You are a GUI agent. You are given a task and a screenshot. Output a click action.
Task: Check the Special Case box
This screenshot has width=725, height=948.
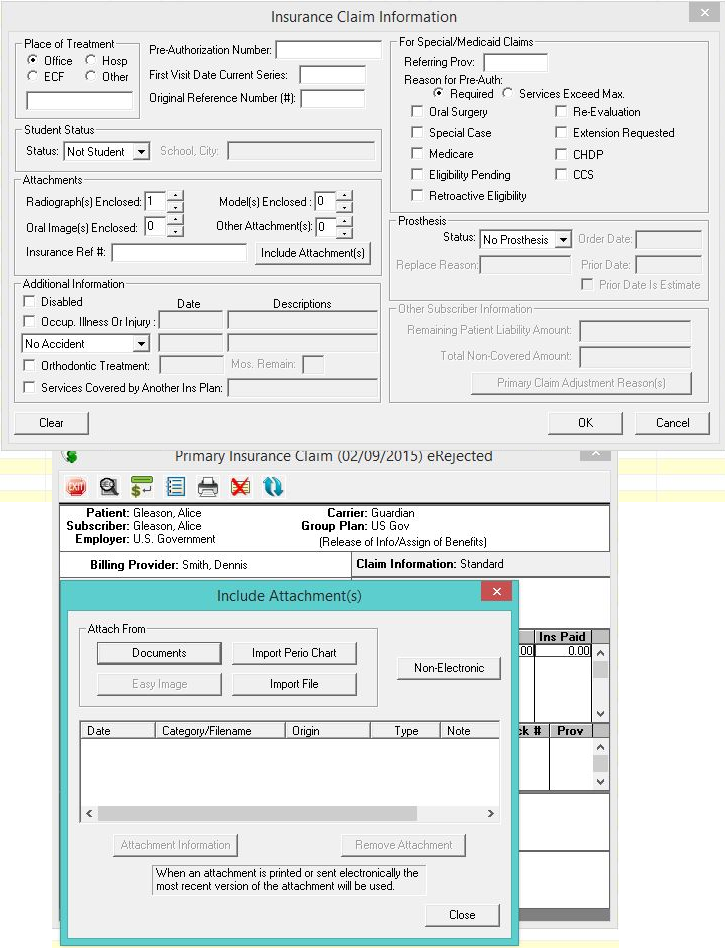[x=417, y=132]
